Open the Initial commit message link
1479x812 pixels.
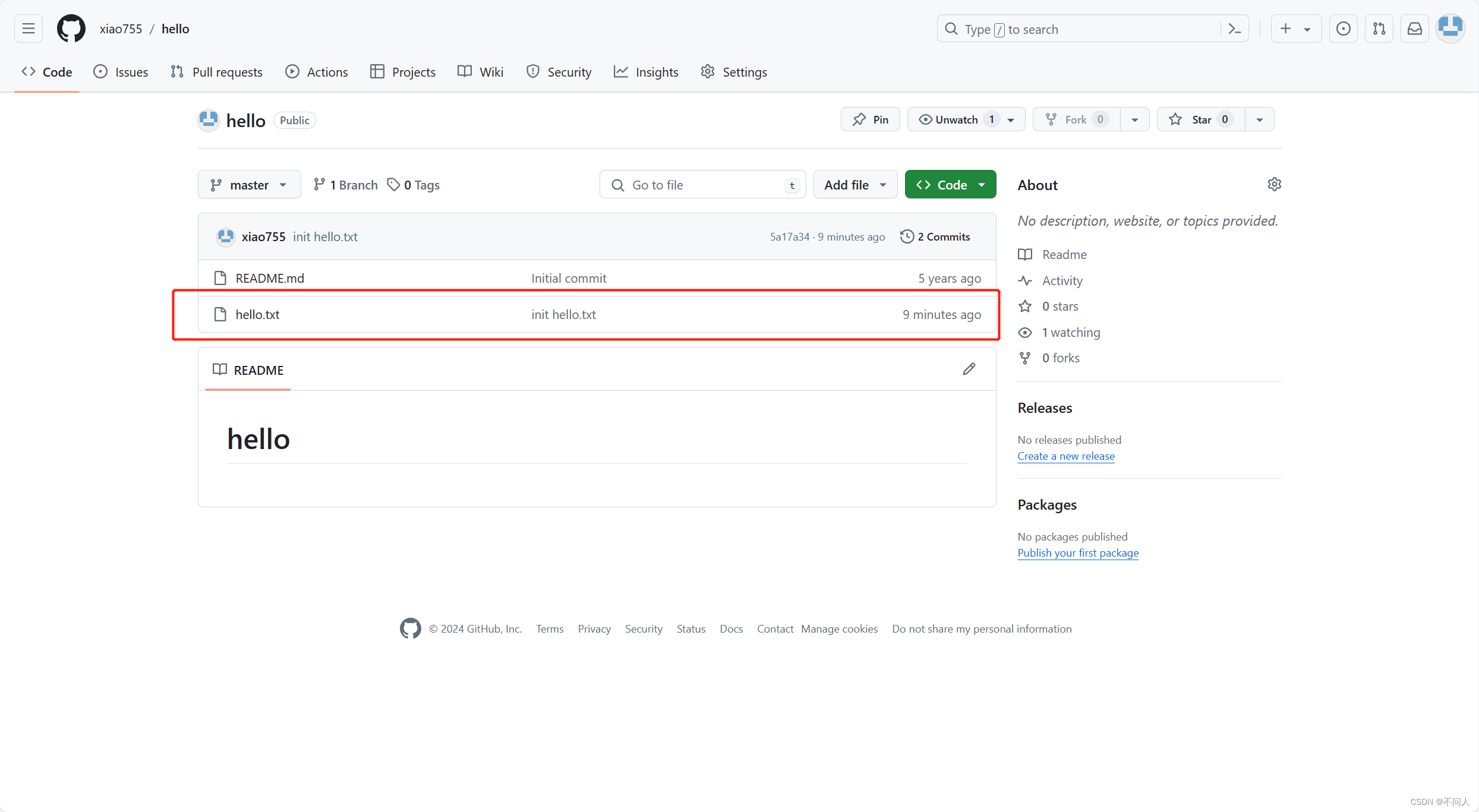pos(569,278)
